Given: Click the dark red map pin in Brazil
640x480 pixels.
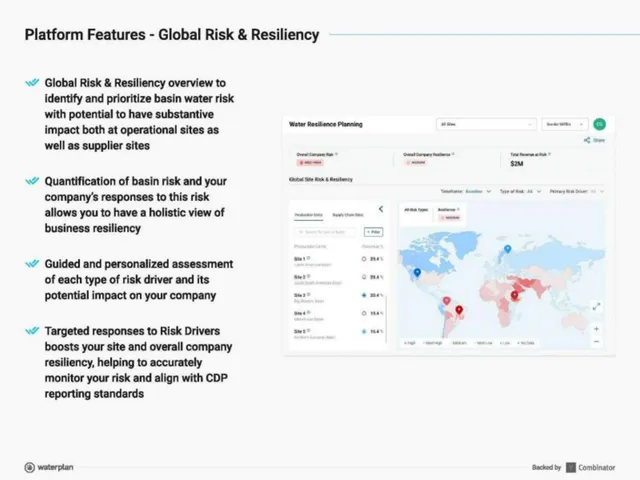Looking at the screenshot, I should click(x=459, y=311).
